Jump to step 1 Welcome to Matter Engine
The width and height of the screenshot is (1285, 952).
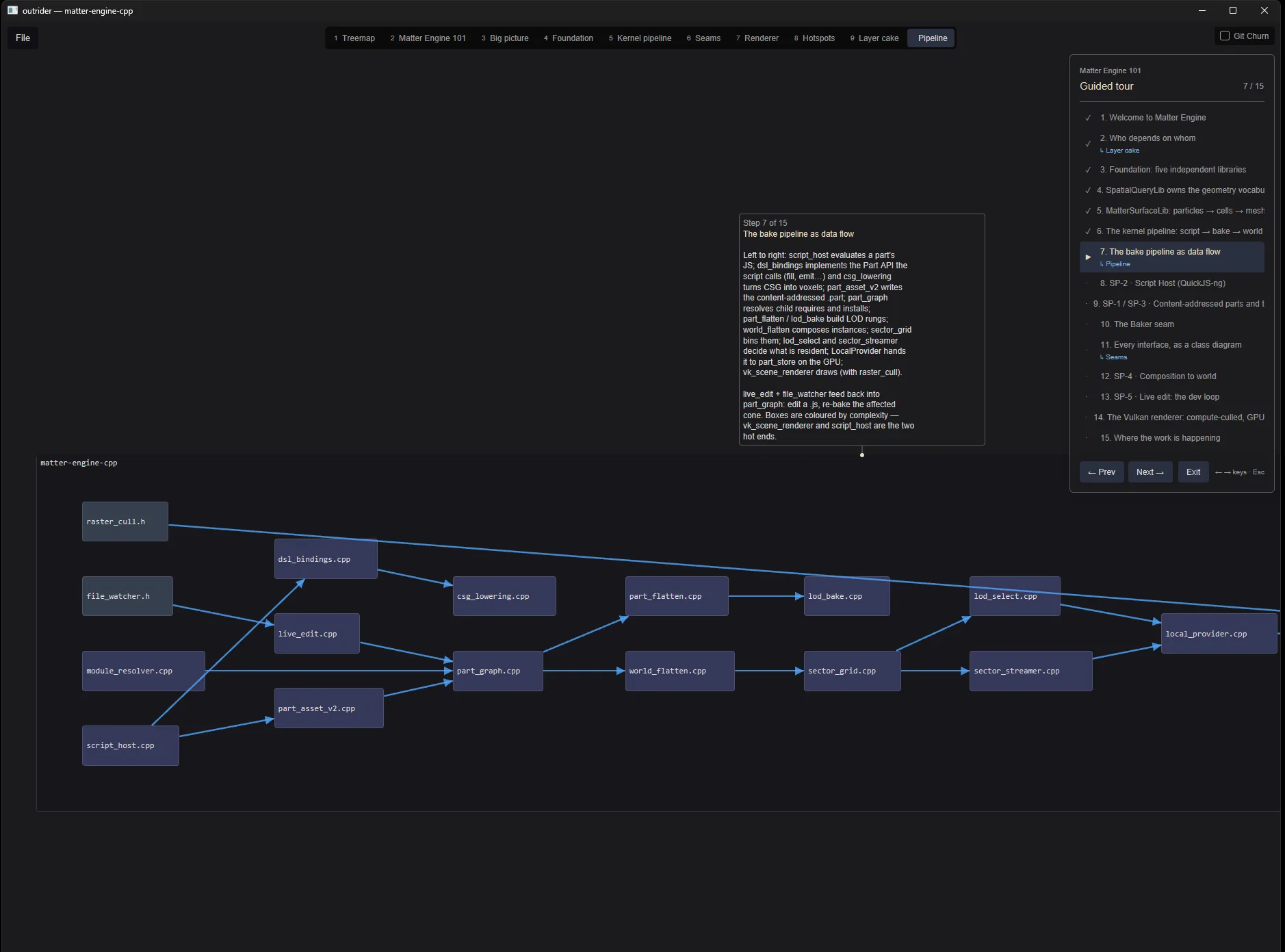1172,118
